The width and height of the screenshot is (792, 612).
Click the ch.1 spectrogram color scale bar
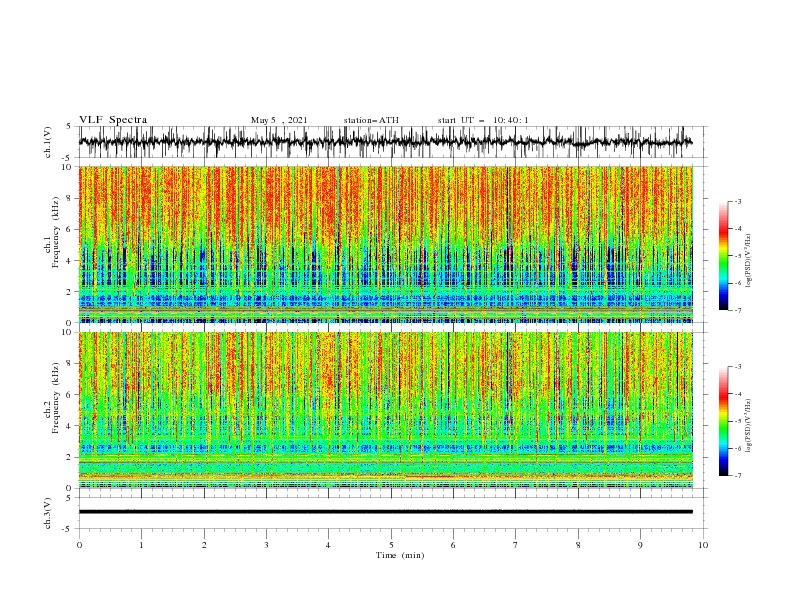point(723,255)
